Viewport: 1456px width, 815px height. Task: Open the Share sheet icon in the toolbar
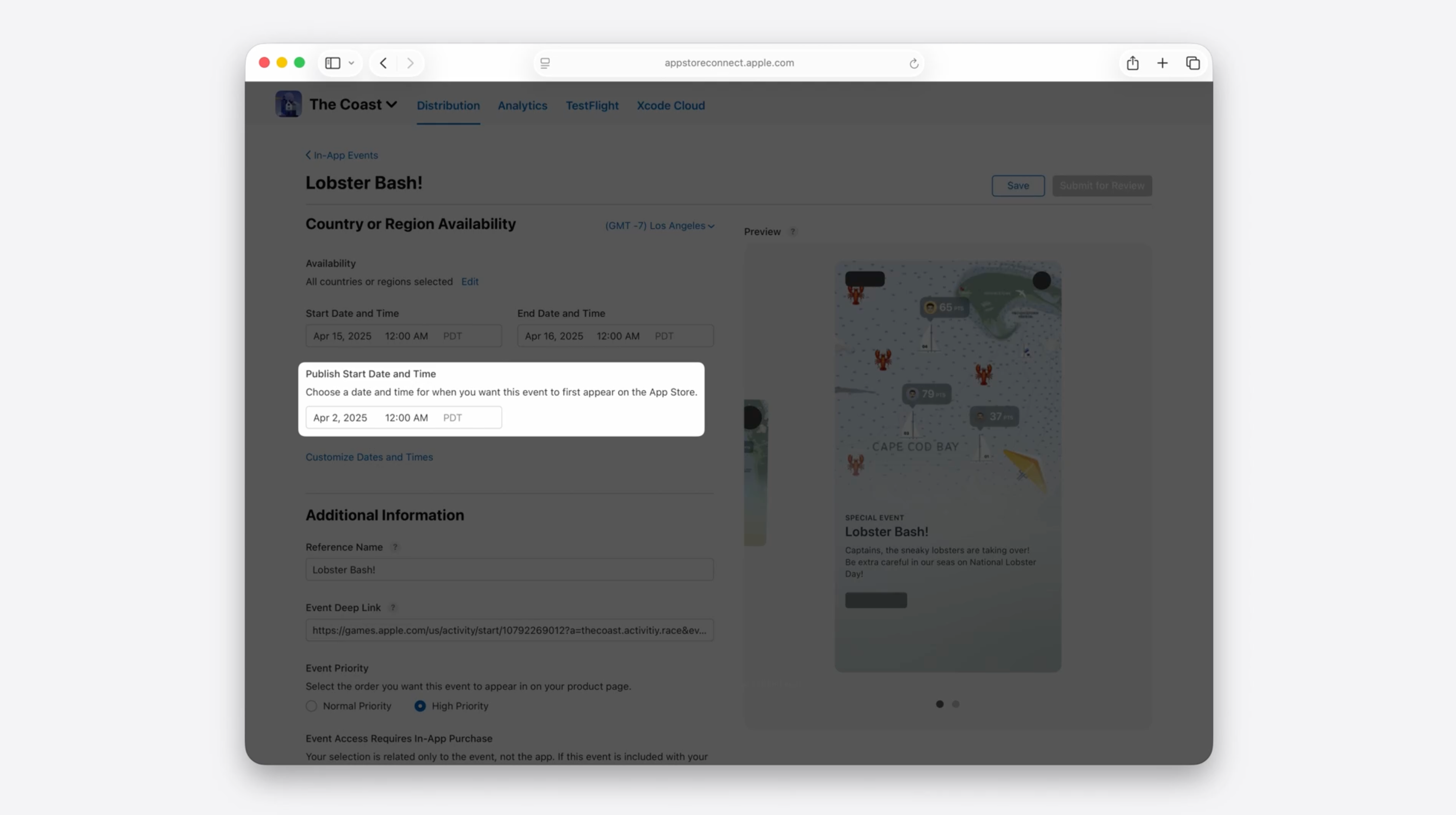pyautogui.click(x=1132, y=63)
